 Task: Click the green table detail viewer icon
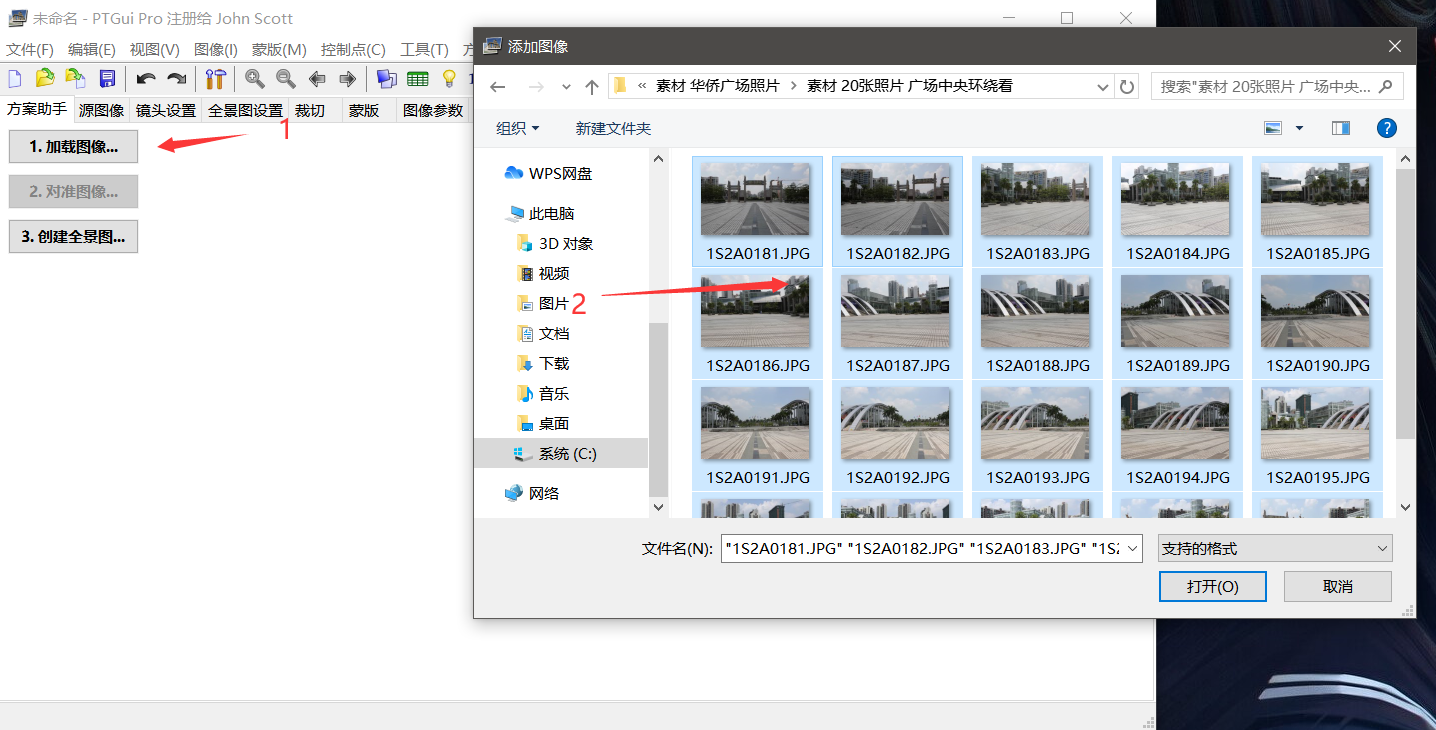(417, 78)
